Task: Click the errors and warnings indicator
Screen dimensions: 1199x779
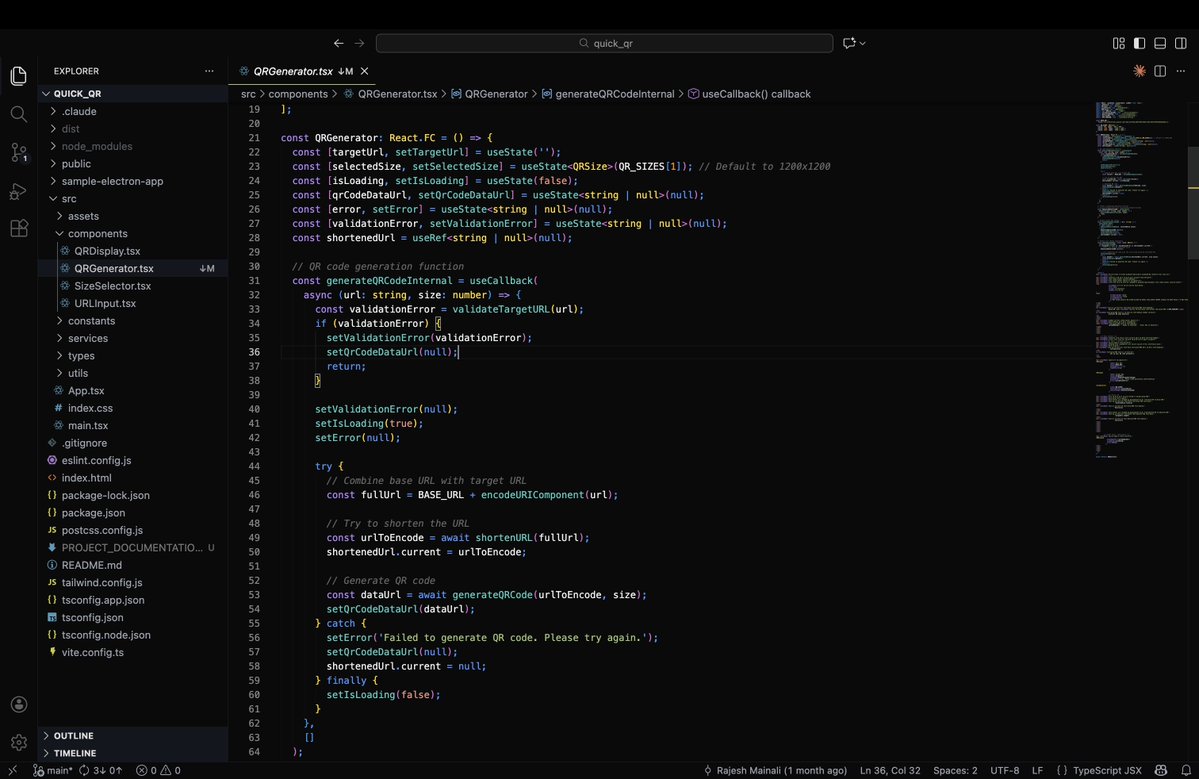Action: coord(158,770)
